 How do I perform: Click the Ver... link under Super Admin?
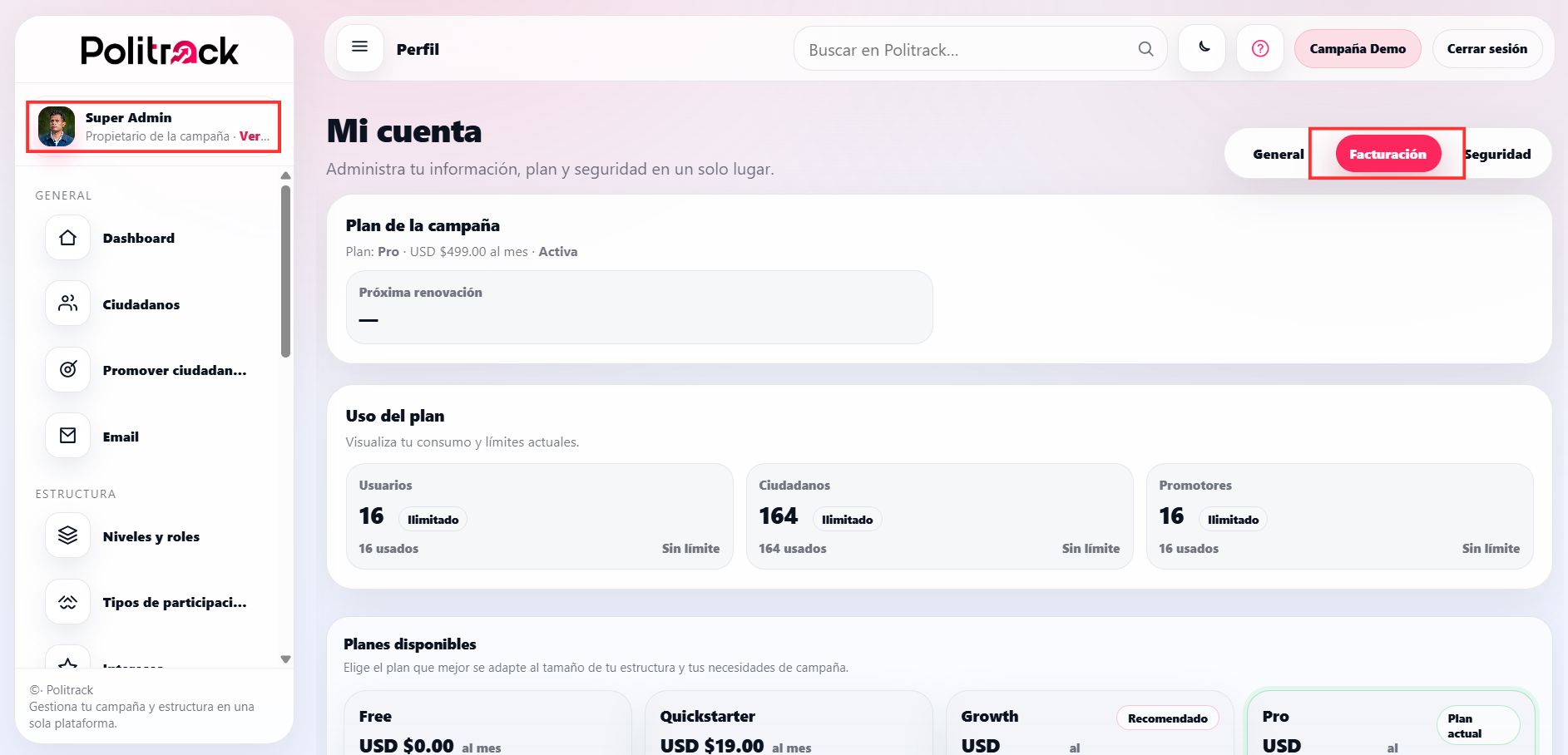(254, 136)
